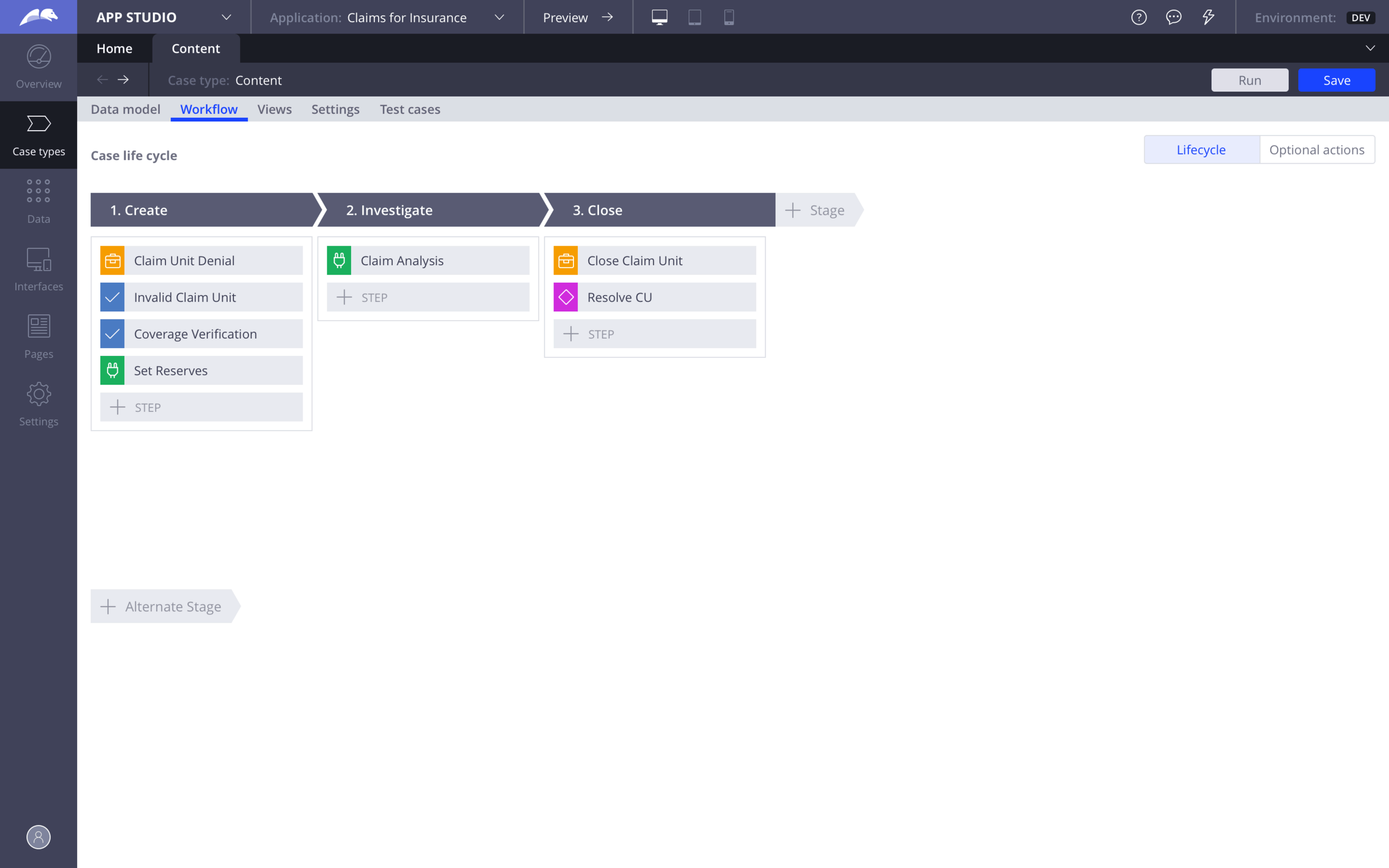Click the chat feedback bubble icon
The height and width of the screenshot is (868, 1389).
tap(1173, 17)
